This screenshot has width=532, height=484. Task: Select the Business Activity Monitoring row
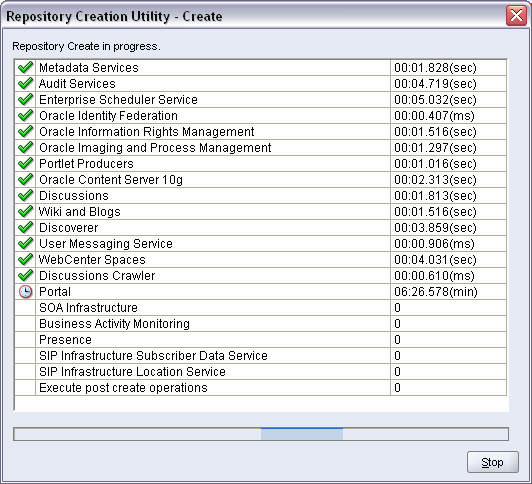(x=261, y=324)
